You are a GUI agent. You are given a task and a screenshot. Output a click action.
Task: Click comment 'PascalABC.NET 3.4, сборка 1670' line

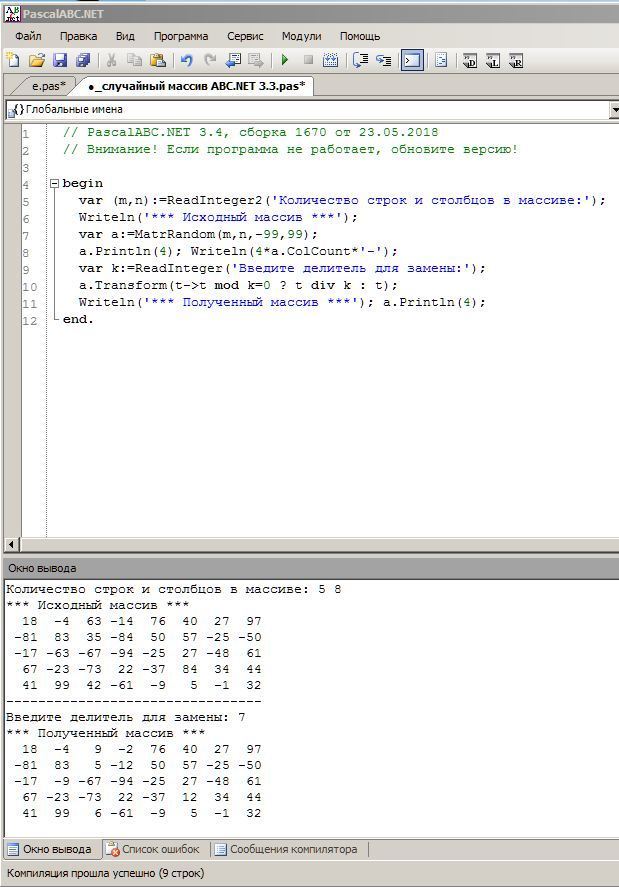pyautogui.click(x=251, y=132)
